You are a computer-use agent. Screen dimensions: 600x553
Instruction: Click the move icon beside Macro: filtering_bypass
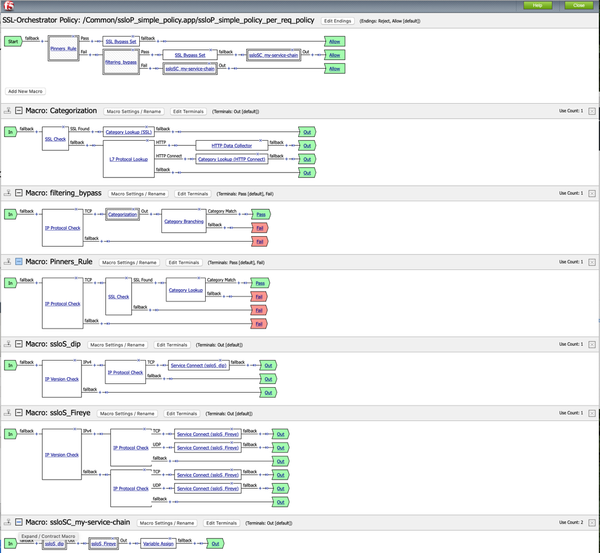tap(8, 193)
